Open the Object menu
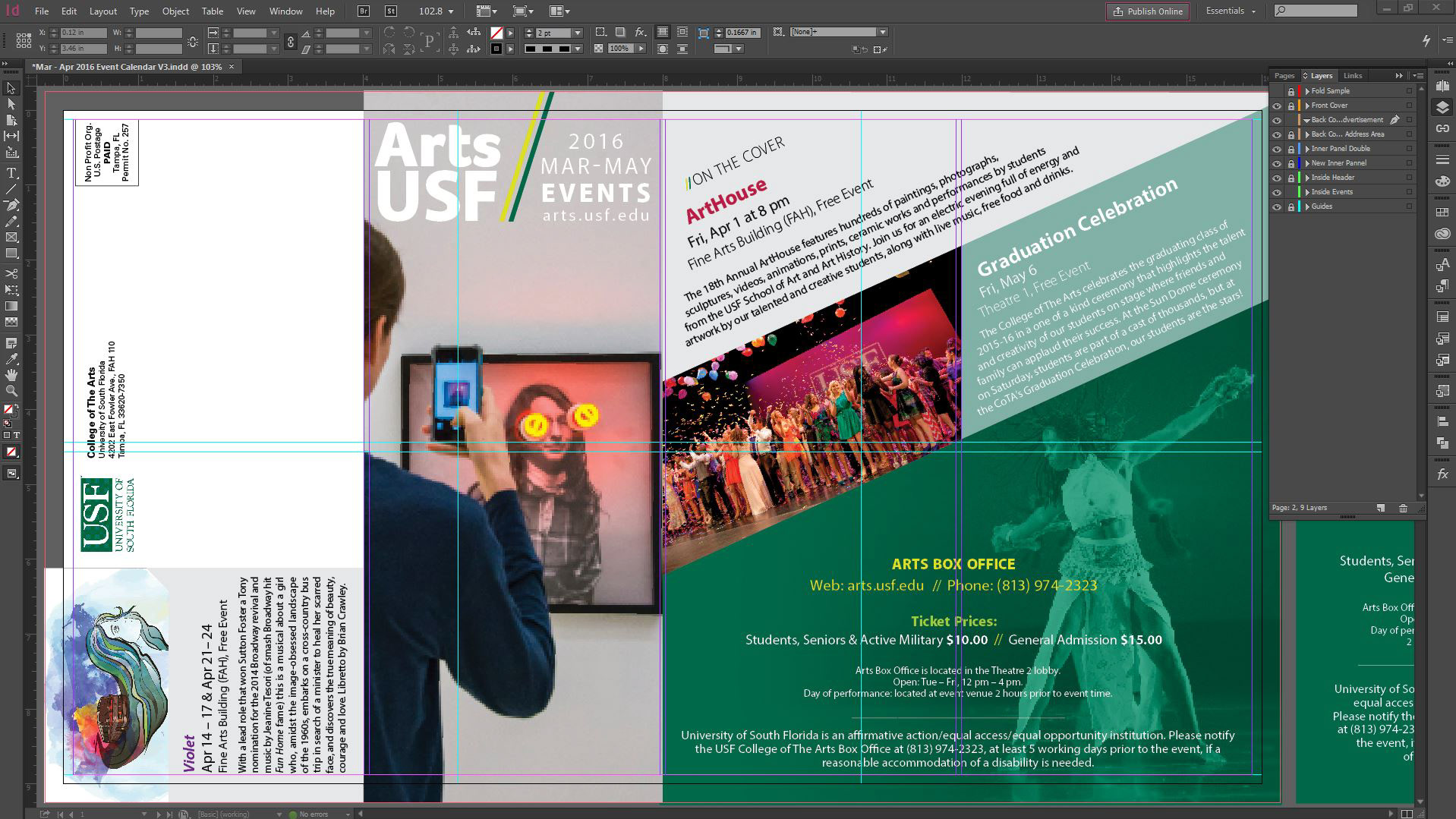Screen dimensions: 1456x819 [x=175, y=11]
